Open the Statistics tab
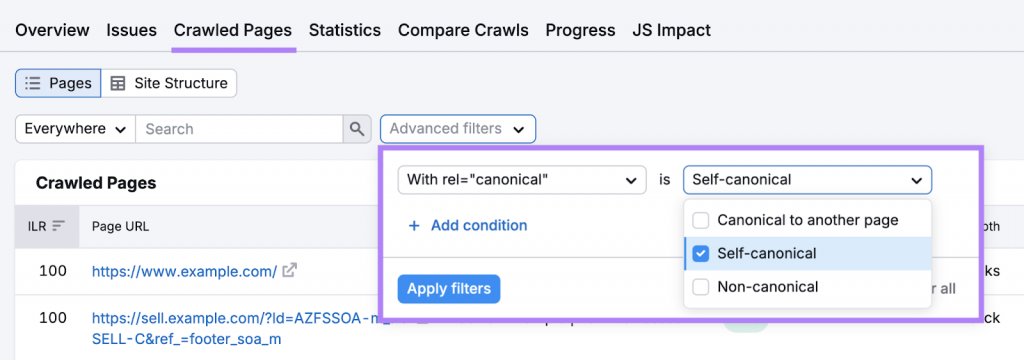The height and width of the screenshot is (360, 1024). [x=345, y=30]
